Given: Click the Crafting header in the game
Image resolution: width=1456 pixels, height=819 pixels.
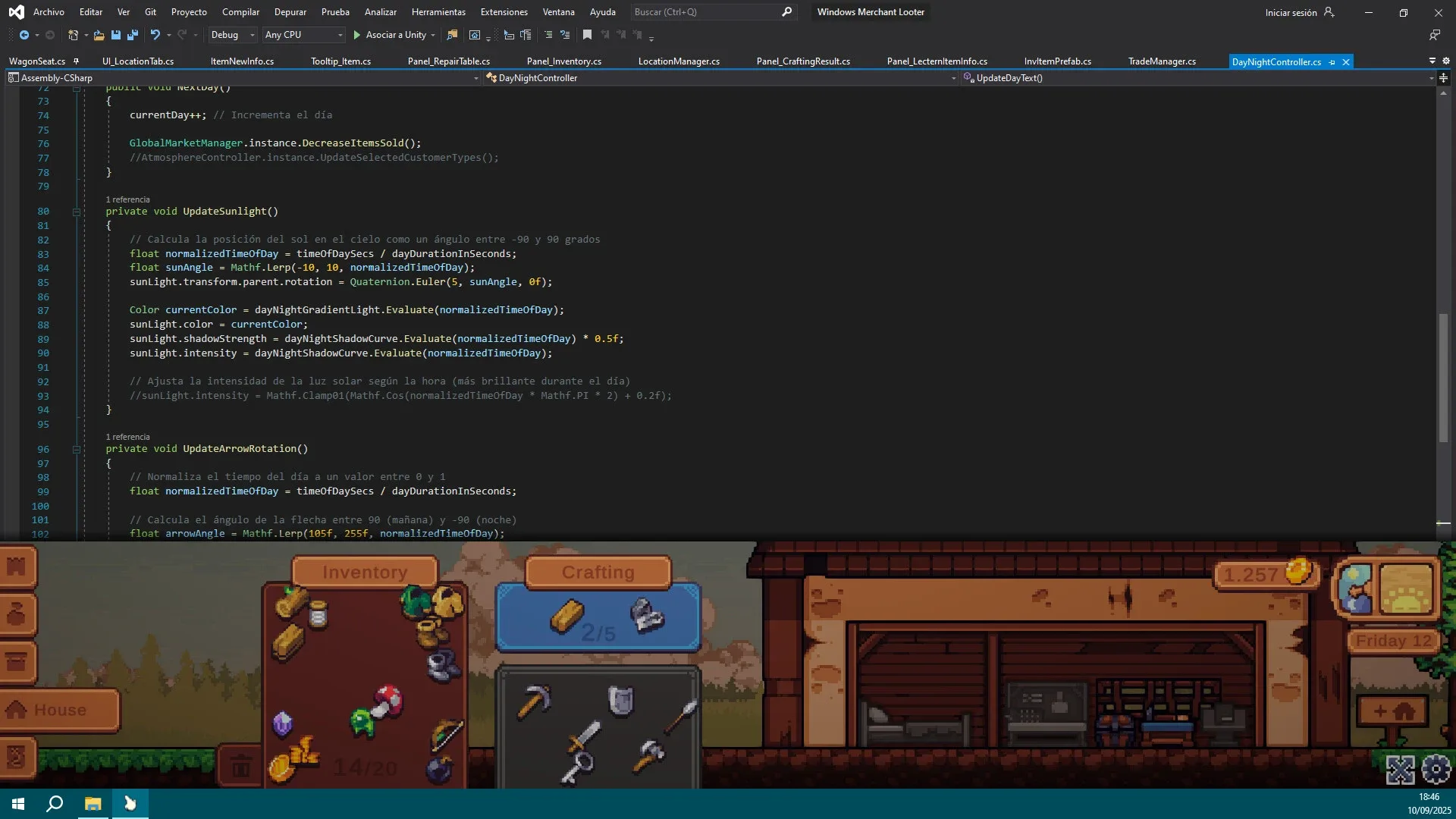Looking at the screenshot, I should [598, 573].
